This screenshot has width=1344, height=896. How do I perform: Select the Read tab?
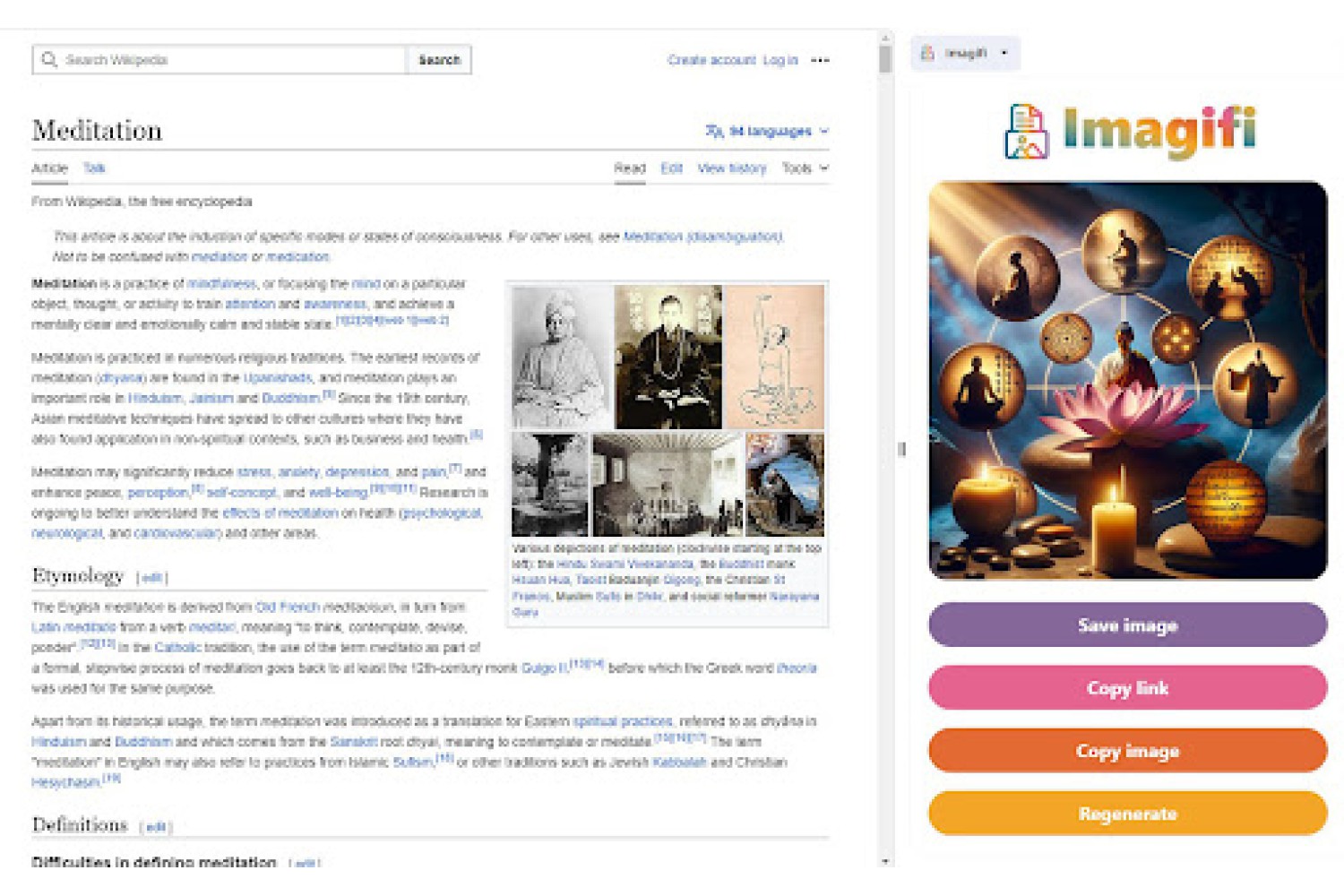pos(630,168)
